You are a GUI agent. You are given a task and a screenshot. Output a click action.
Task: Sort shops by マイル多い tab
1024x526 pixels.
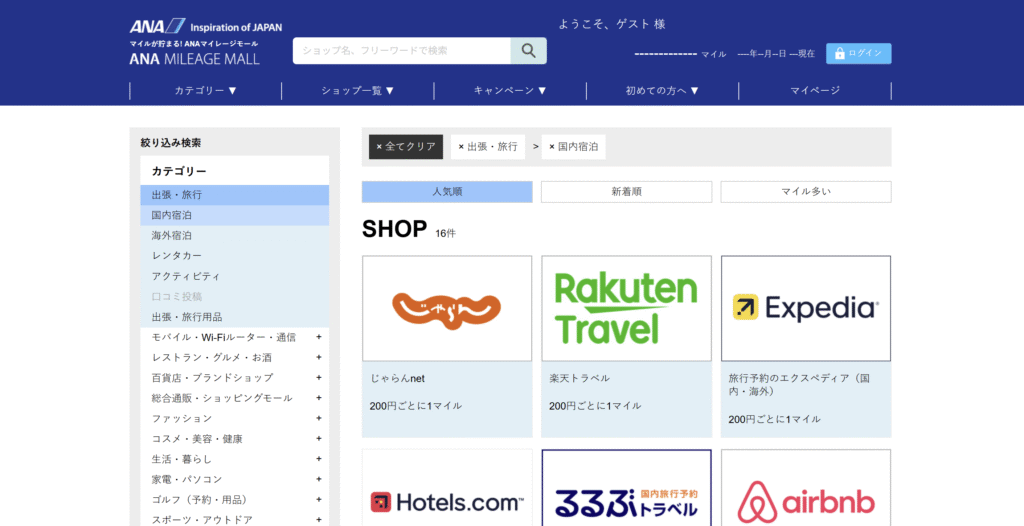[x=805, y=192]
